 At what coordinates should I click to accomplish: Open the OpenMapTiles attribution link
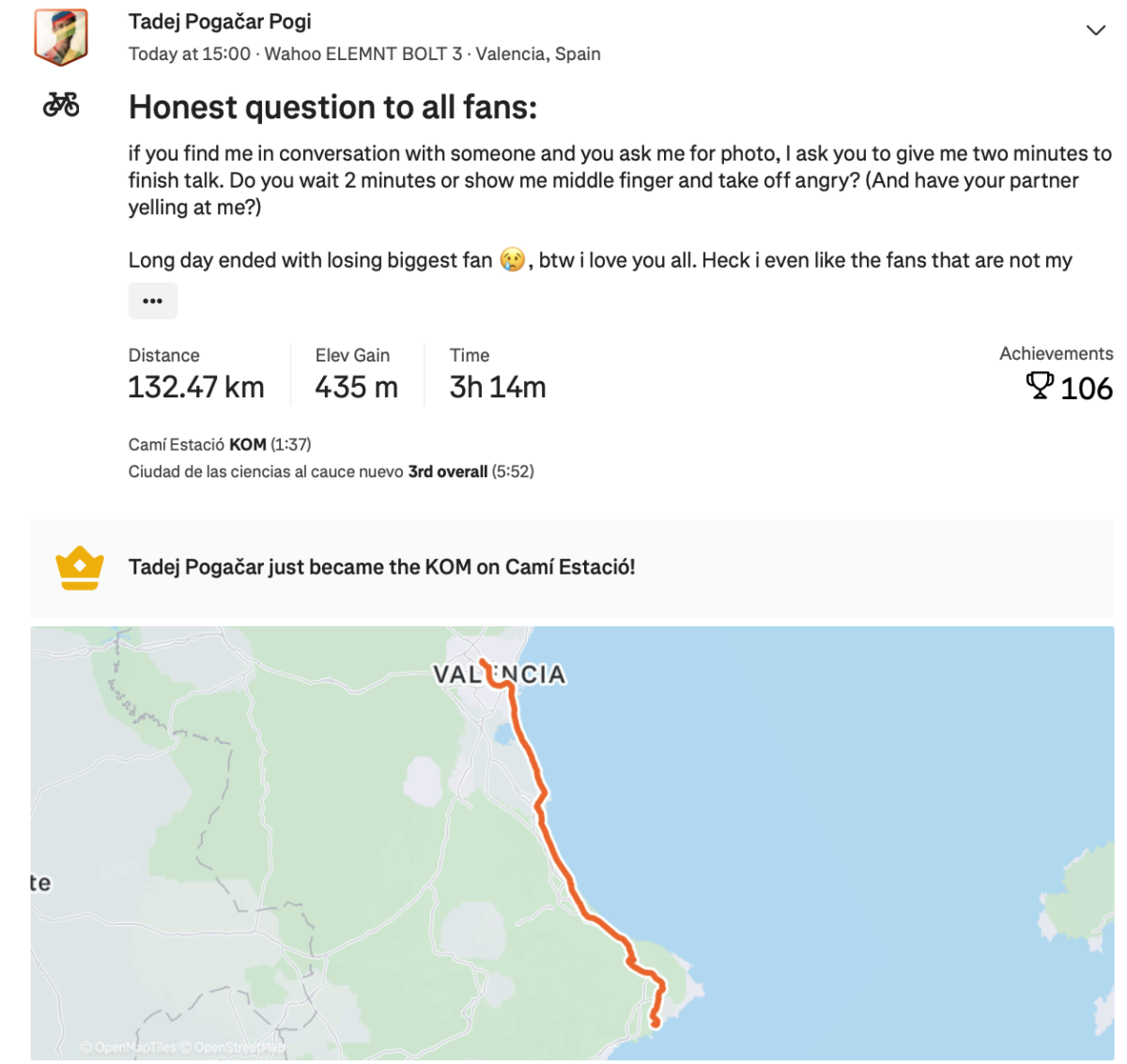(130, 1047)
